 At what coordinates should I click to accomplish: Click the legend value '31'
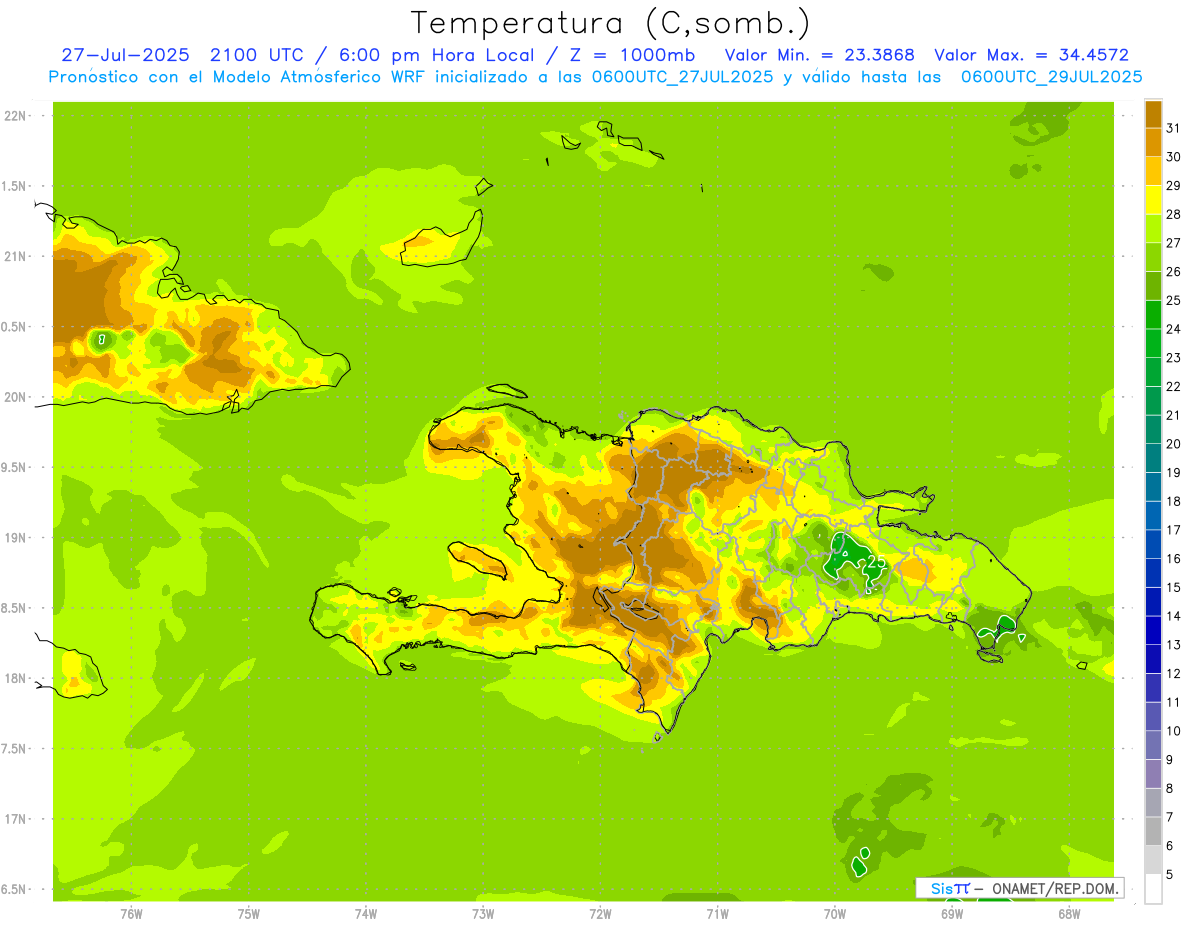click(1174, 128)
